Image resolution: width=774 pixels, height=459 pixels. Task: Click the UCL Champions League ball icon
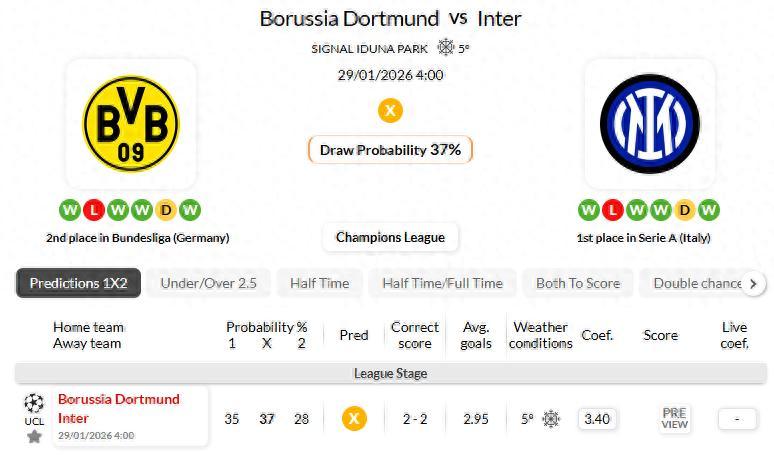click(34, 403)
